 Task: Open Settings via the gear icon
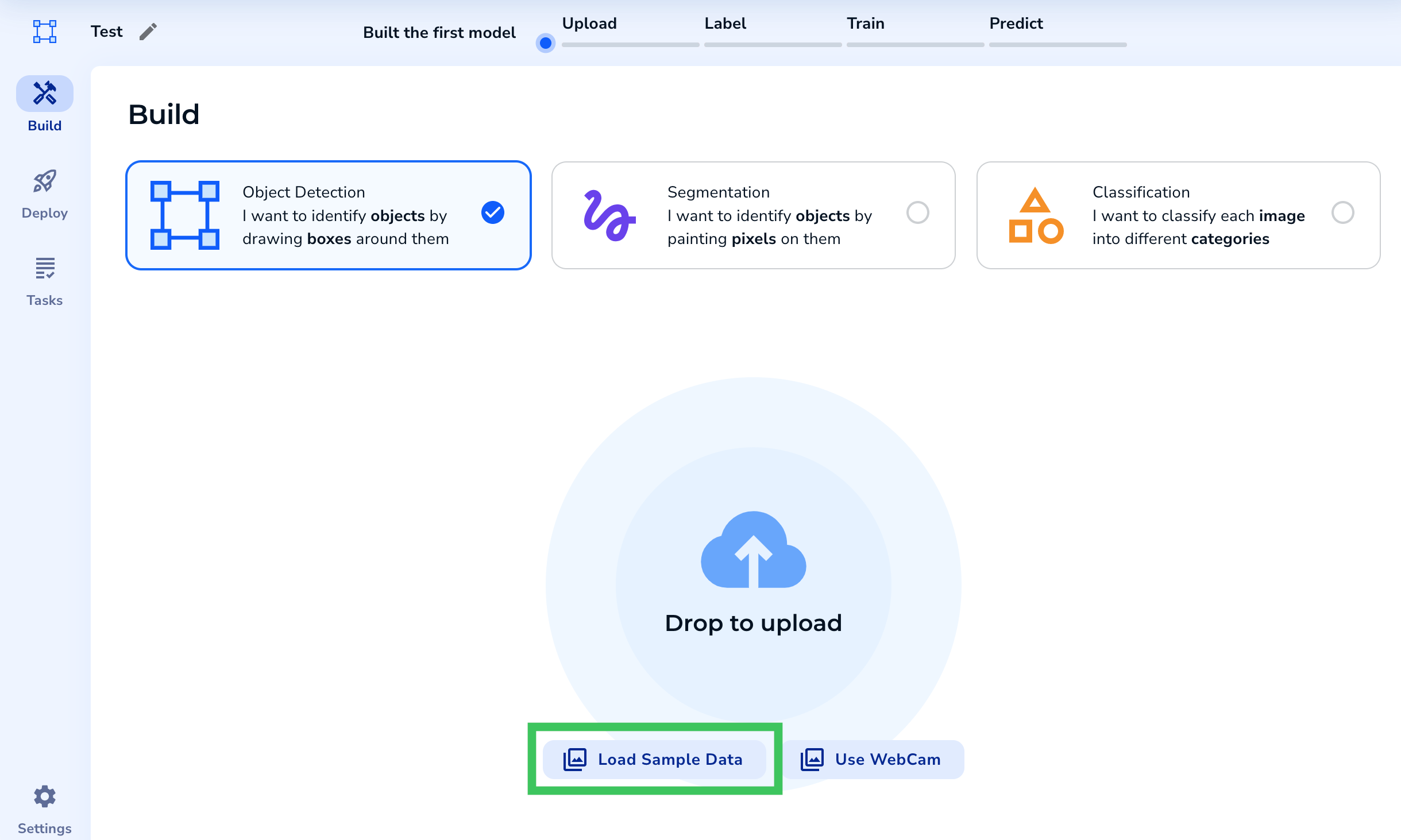point(45,797)
